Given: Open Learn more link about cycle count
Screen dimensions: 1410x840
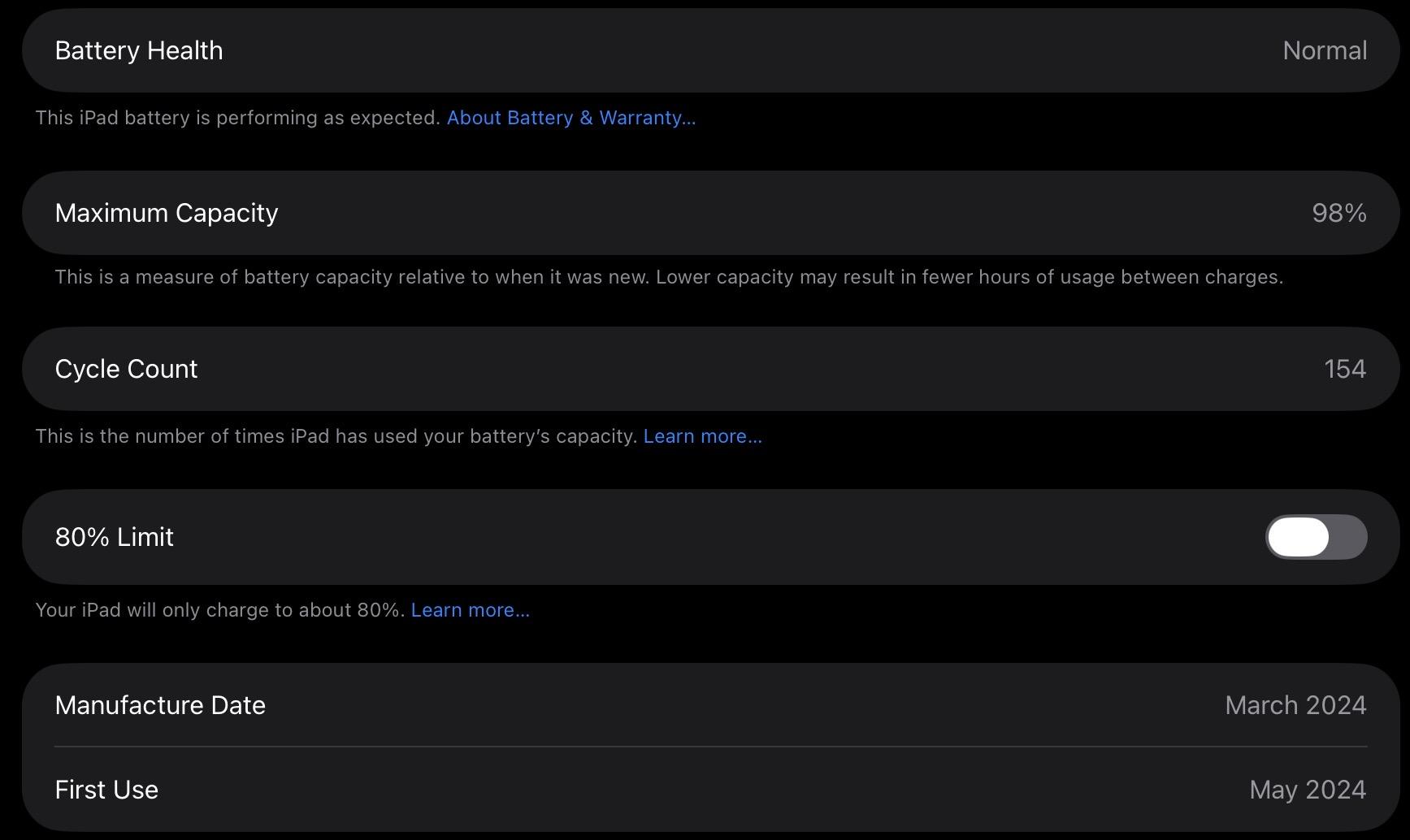Looking at the screenshot, I should point(702,436).
